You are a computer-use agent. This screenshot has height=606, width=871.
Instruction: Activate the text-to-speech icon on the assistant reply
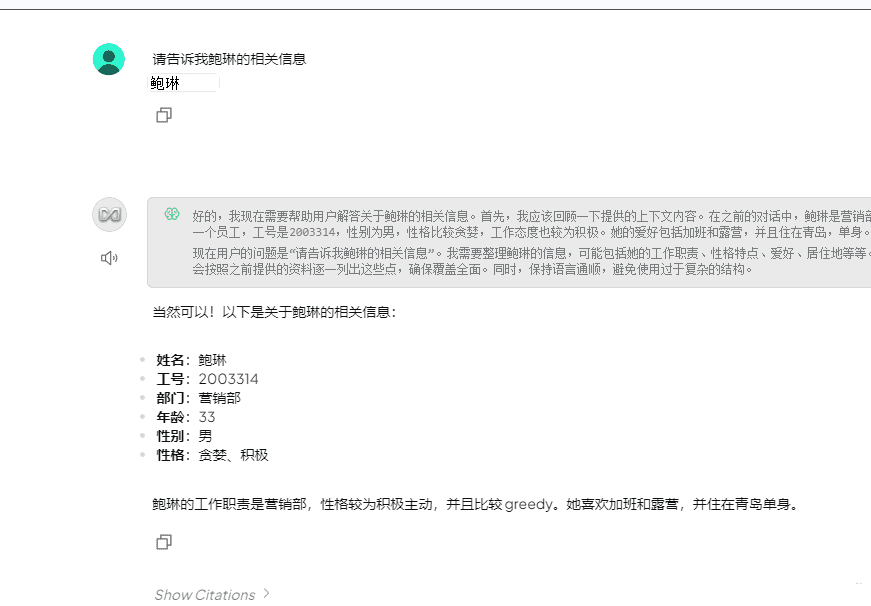pos(109,257)
